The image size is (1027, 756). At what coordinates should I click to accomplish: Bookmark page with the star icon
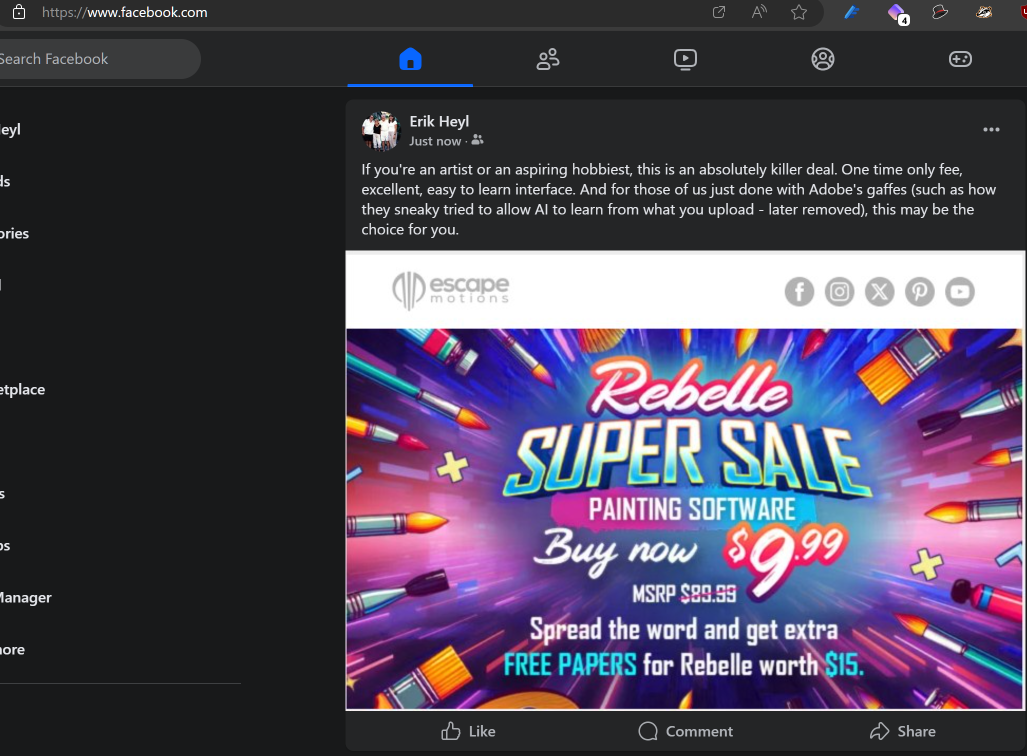coord(798,12)
